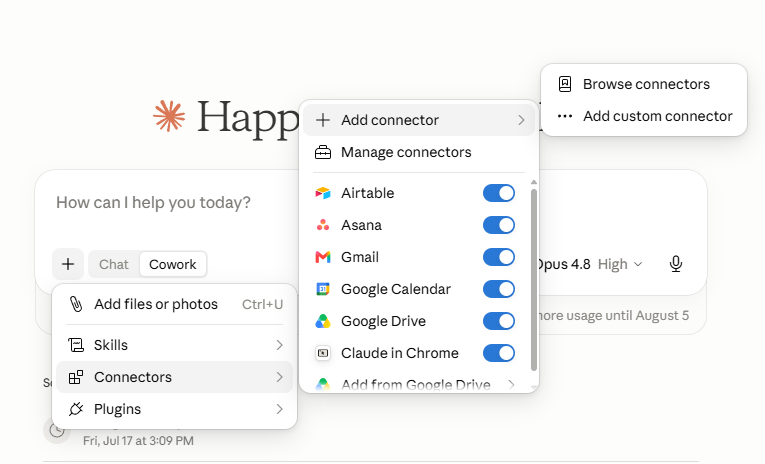
Task: Click the plus attachment button
Action: [x=68, y=264]
